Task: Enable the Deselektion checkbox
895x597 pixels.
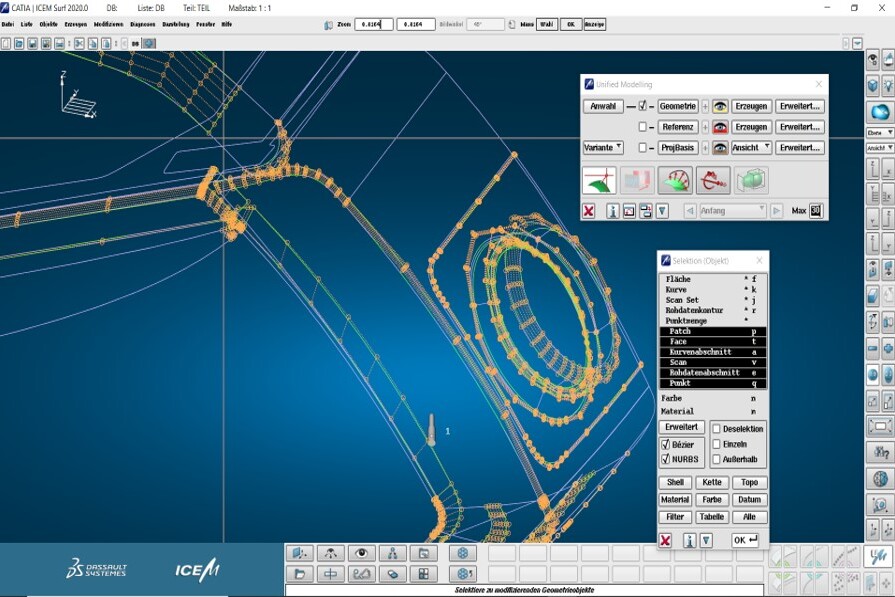Action: point(716,428)
